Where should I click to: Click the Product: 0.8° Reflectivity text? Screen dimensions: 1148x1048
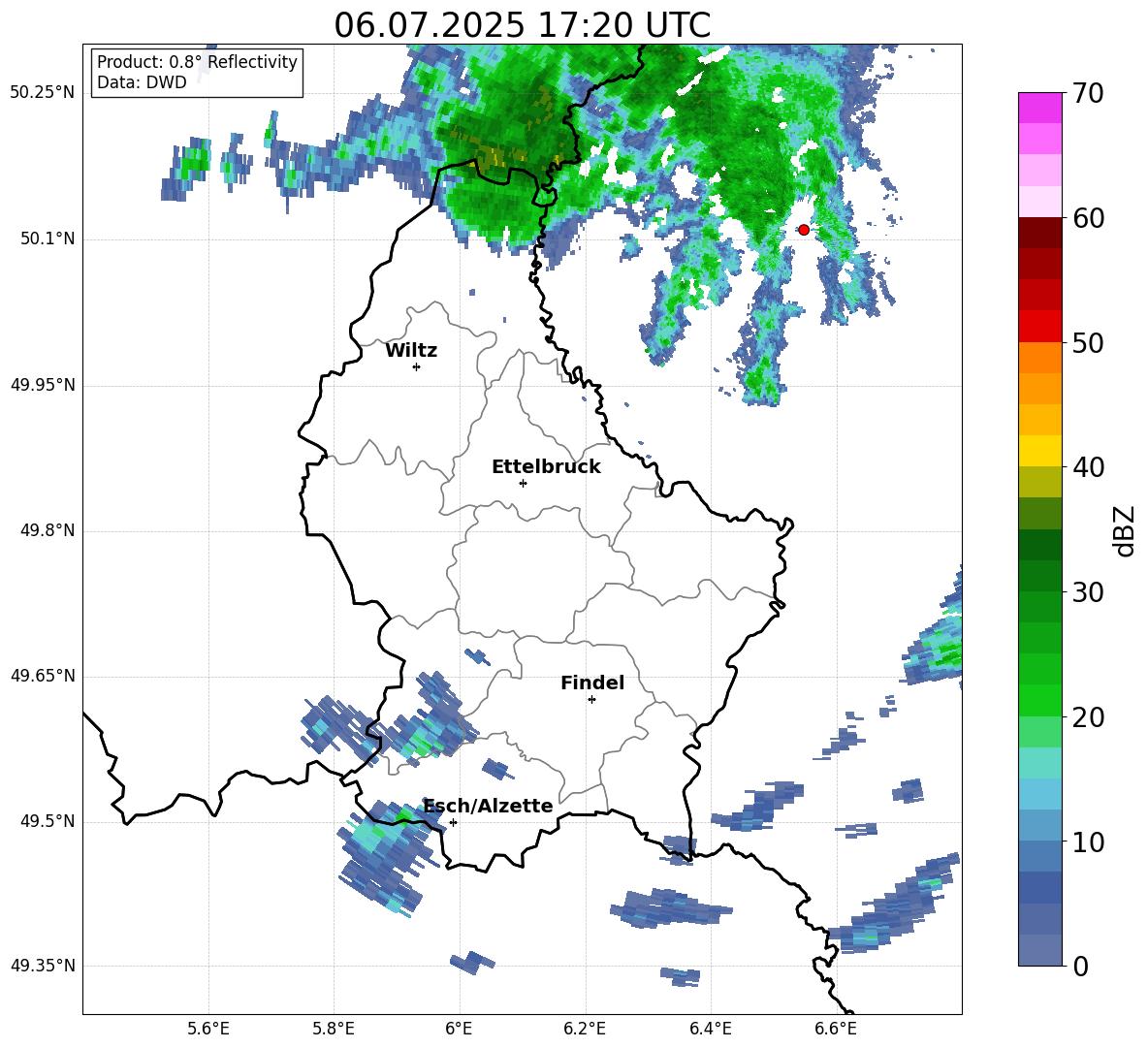197,62
